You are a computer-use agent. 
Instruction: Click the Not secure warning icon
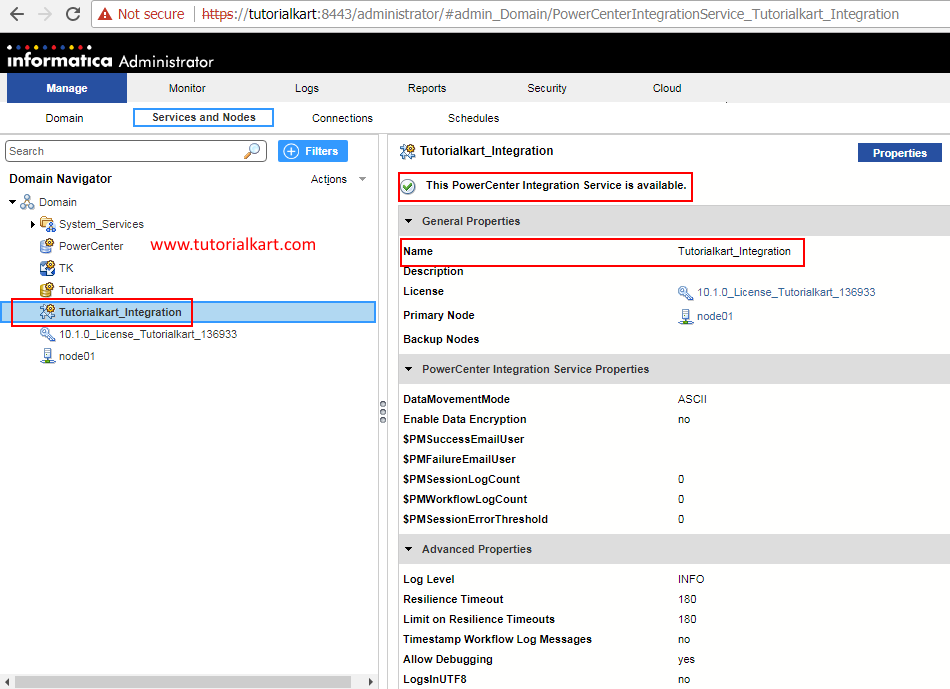(105, 14)
